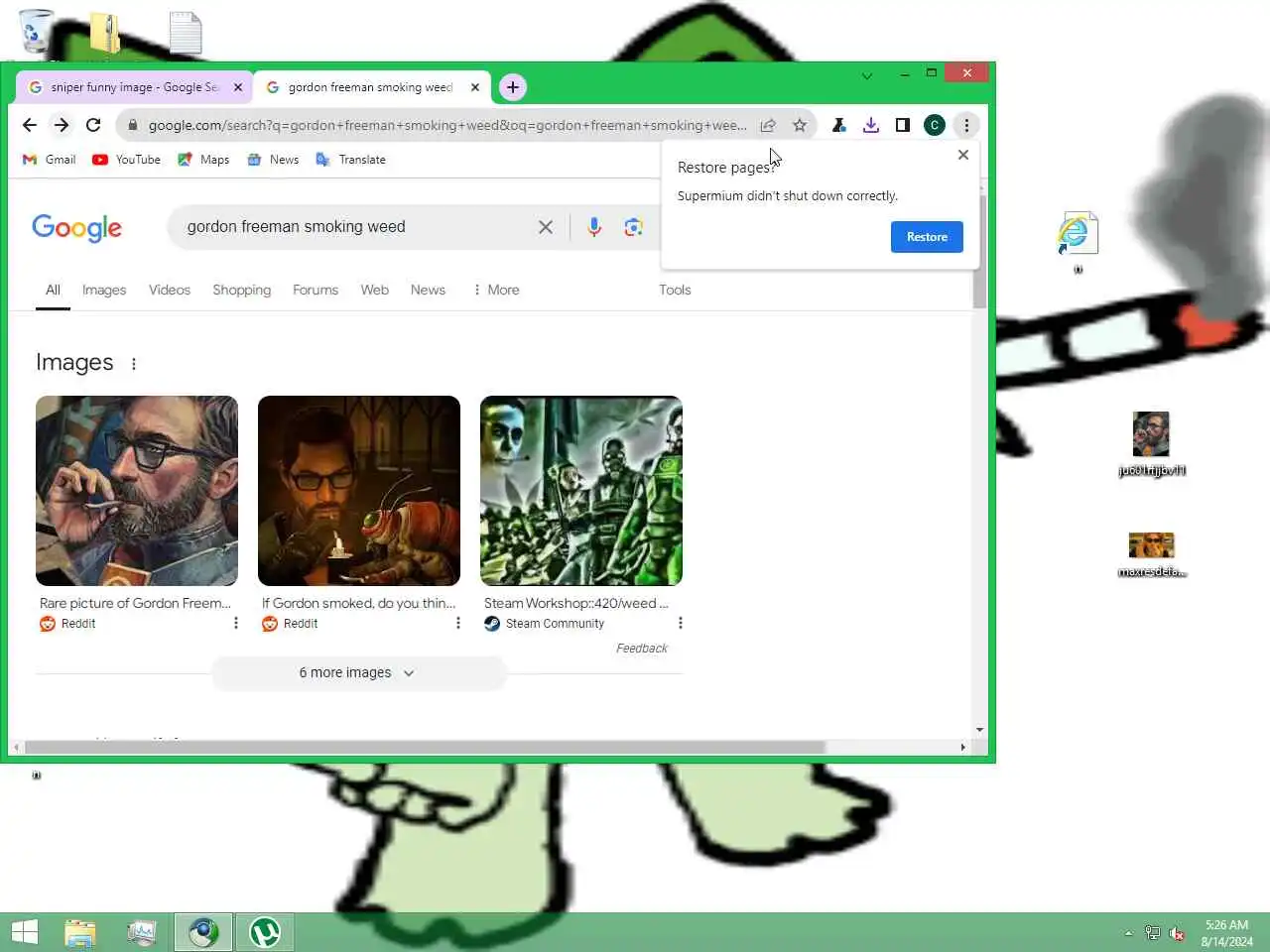Go back to the previous page
Screen dimensions: 1270x952
29,125
